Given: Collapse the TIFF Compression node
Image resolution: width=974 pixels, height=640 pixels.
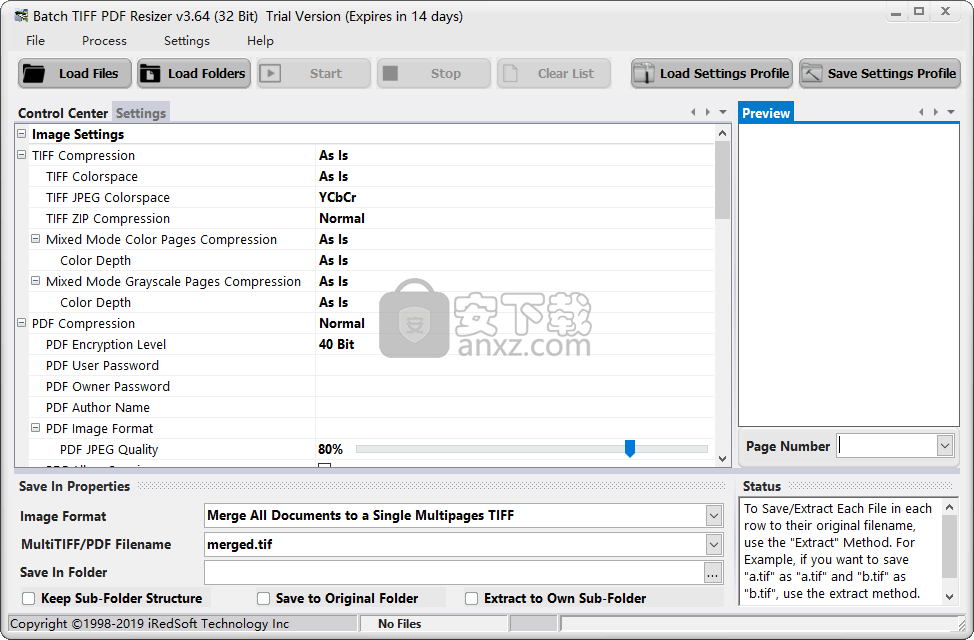Looking at the screenshot, I should (x=22, y=155).
